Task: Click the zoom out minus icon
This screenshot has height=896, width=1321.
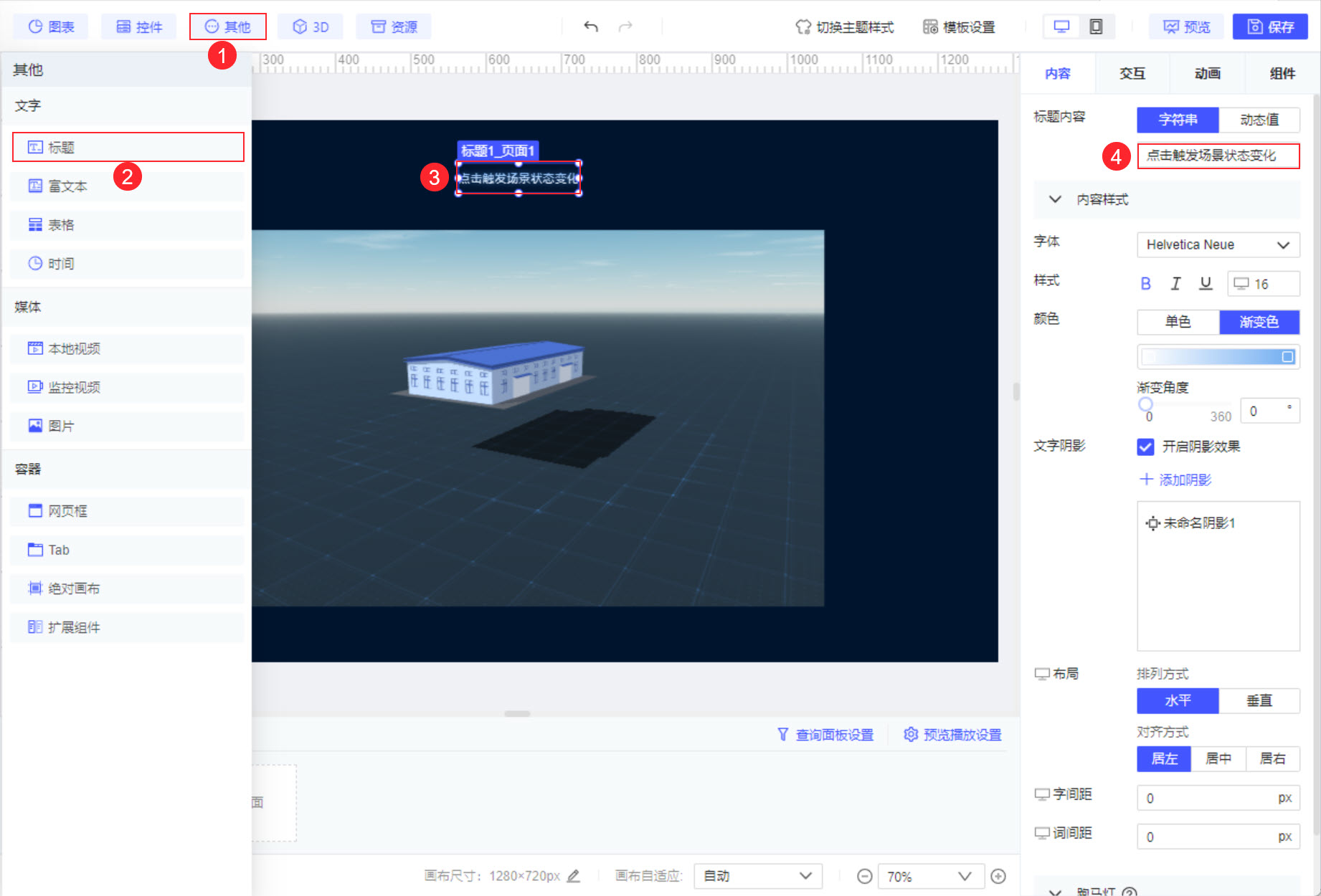Action: pyautogui.click(x=865, y=876)
